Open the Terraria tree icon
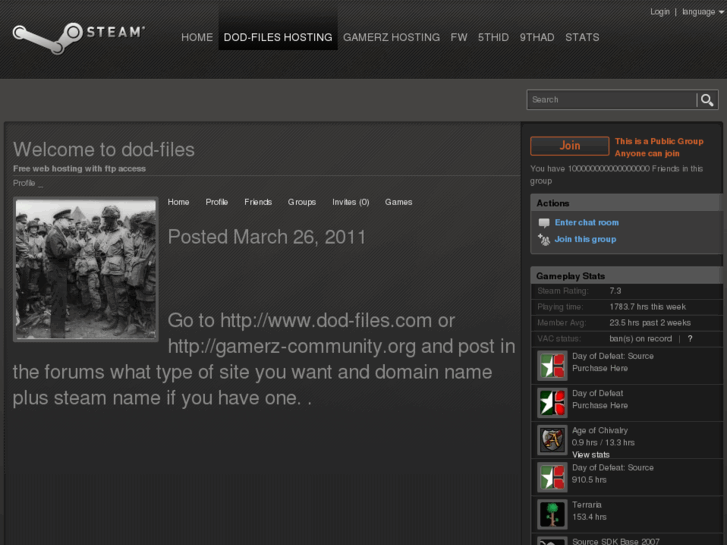727x545 pixels. 552,514
